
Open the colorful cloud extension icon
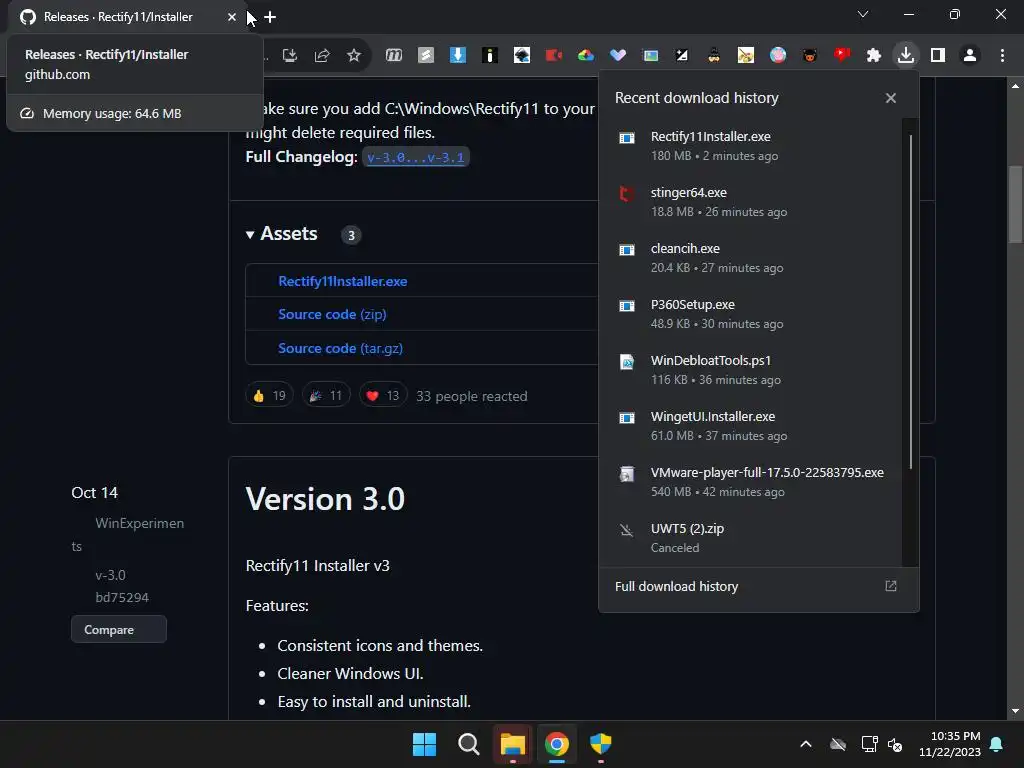(x=586, y=56)
